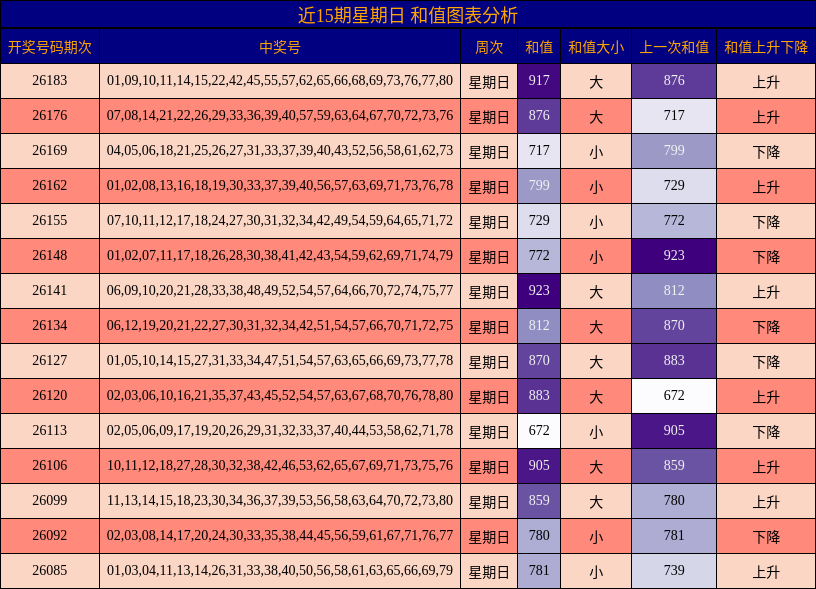Select draw number 26085
816x589 pixels.
point(49,570)
